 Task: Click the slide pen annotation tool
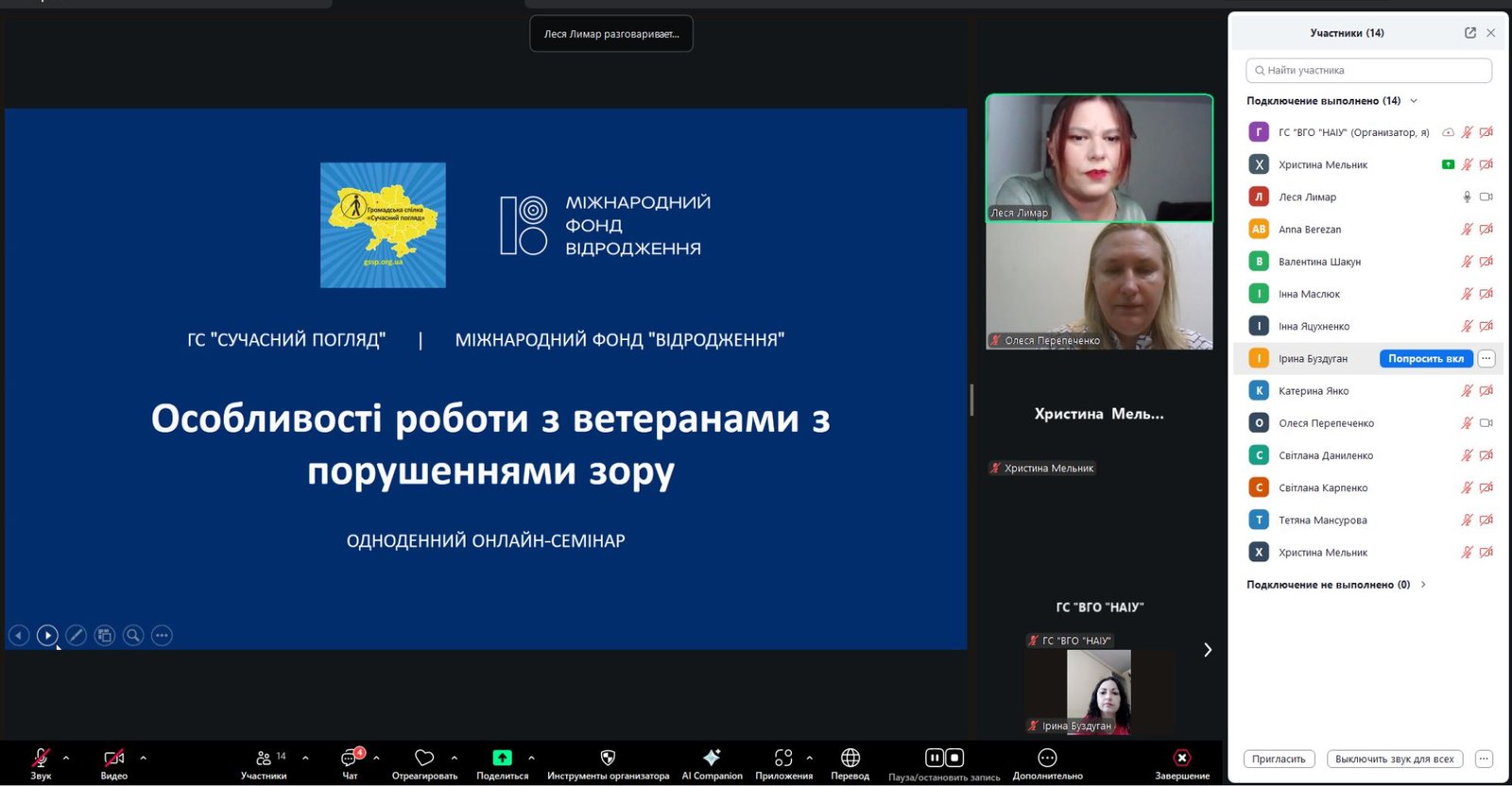[x=77, y=636]
